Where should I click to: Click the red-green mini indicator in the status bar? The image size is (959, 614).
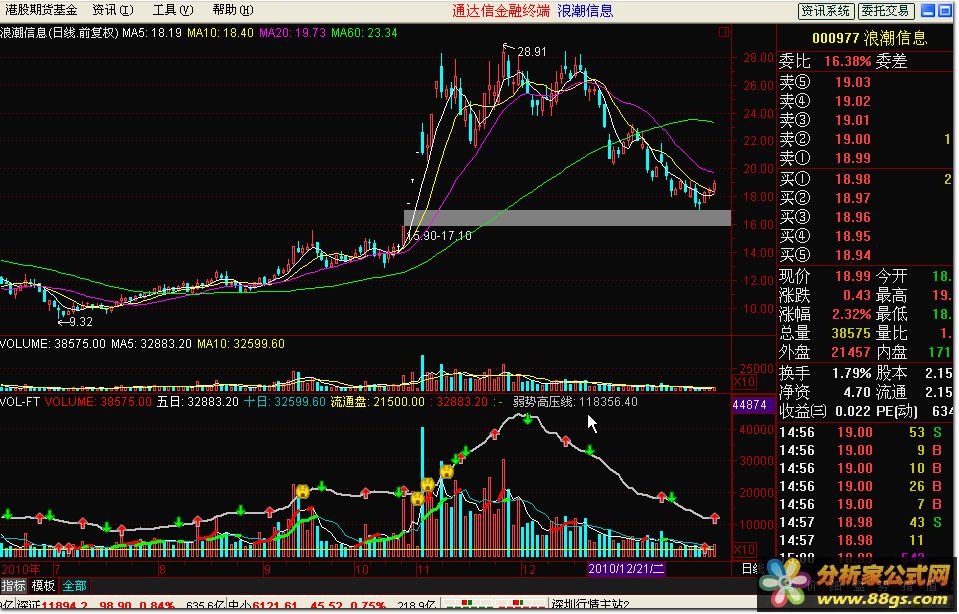tap(494, 605)
